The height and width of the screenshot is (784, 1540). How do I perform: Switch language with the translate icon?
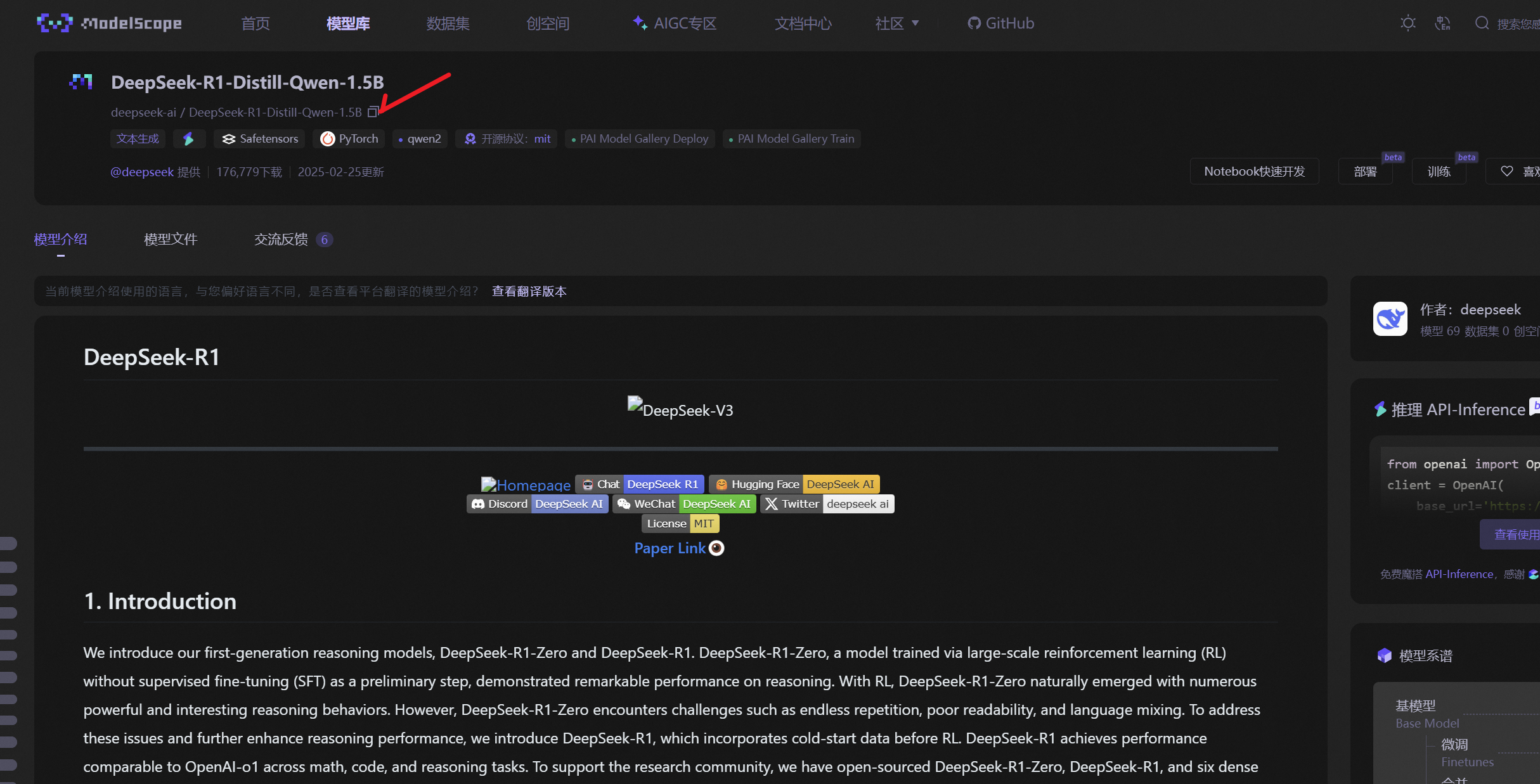[x=1442, y=23]
